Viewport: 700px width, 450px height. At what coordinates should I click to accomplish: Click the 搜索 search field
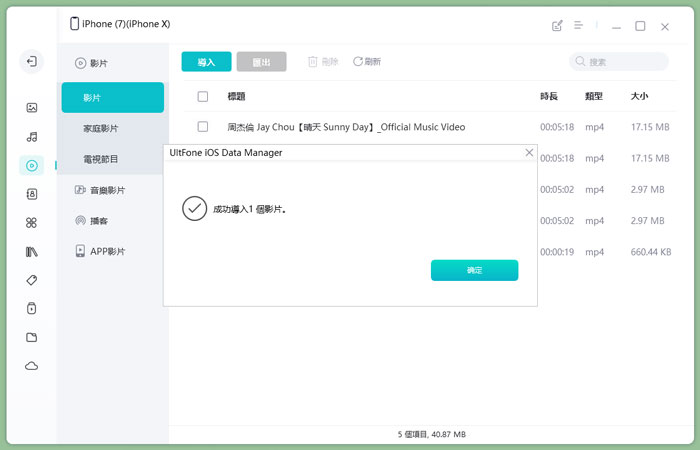[620, 62]
